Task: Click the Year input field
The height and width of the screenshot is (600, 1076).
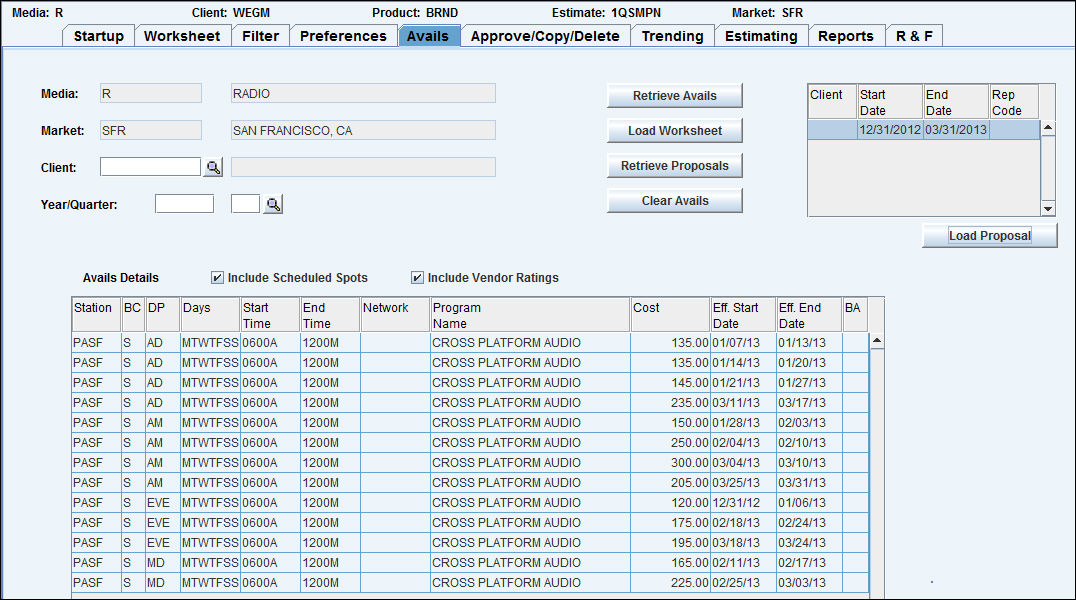Action: [x=184, y=204]
